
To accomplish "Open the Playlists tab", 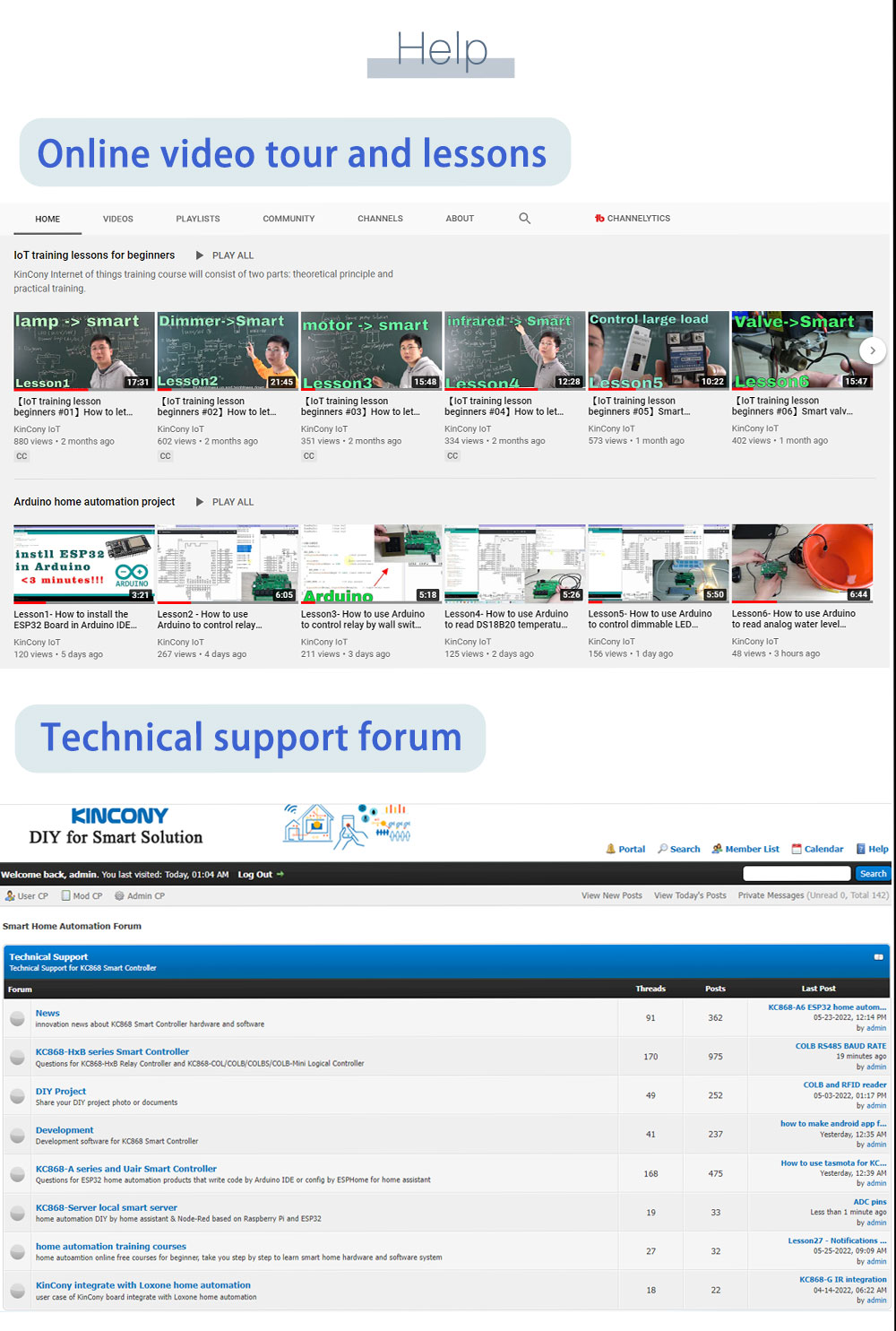I will click(x=198, y=219).
